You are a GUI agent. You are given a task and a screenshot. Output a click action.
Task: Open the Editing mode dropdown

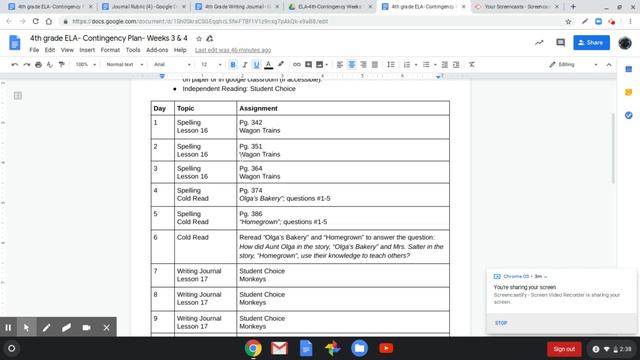[x=573, y=64]
